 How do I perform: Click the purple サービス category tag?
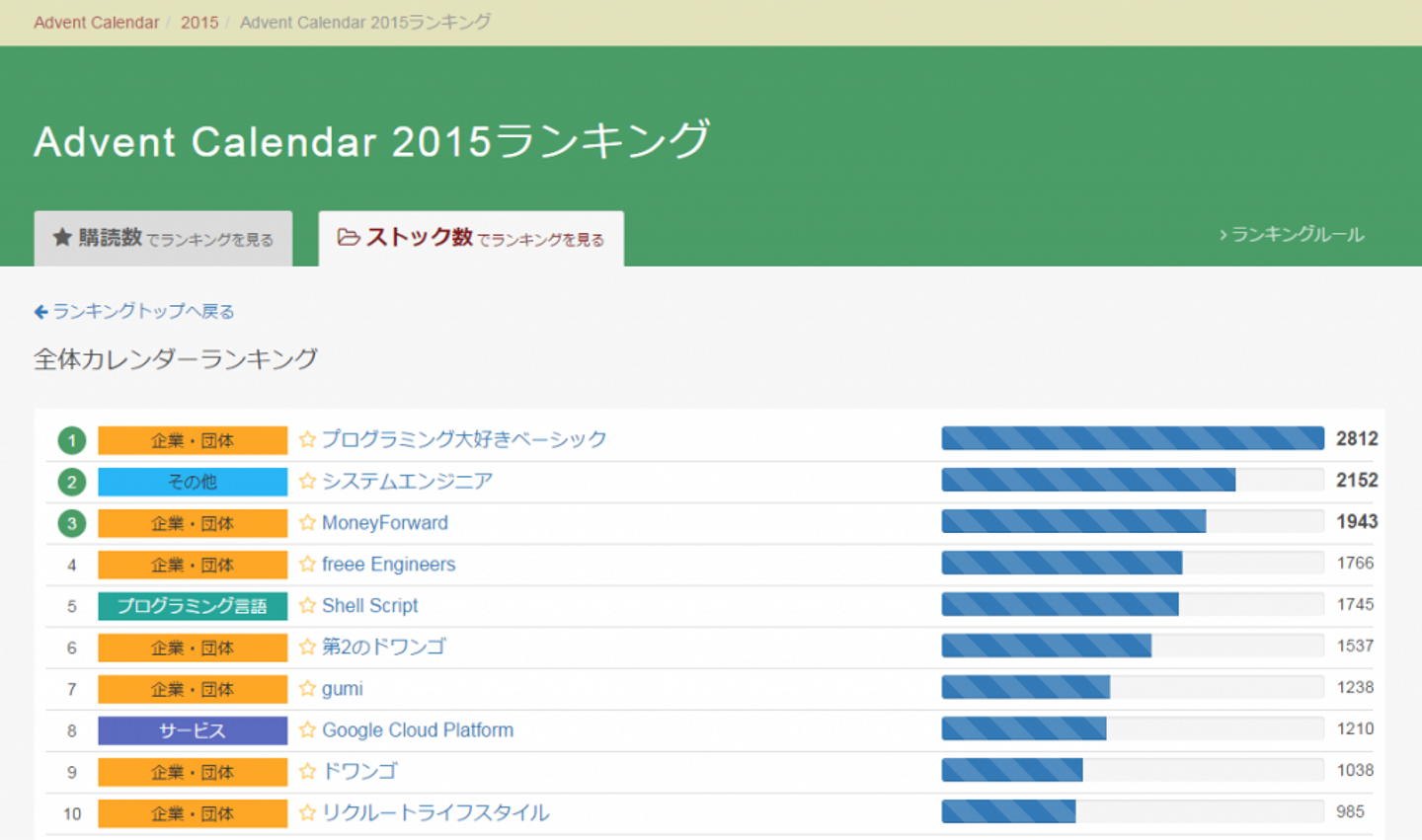pos(193,730)
